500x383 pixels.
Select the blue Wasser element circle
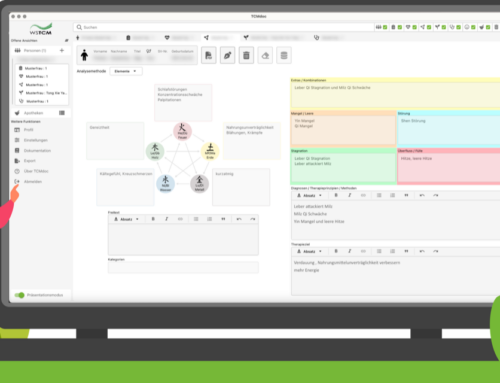pyautogui.click(x=166, y=184)
